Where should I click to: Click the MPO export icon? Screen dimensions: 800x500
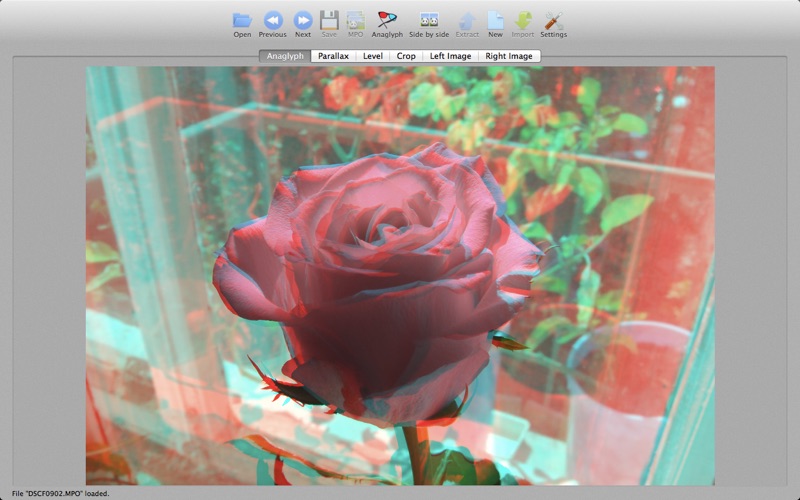click(355, 20)
